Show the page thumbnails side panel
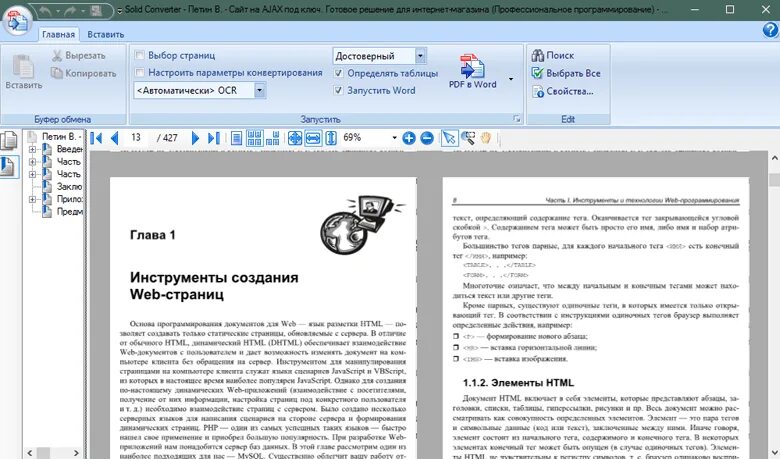Image resolution: width=780 pixels, height=459 pixels. tap(8, 140)
